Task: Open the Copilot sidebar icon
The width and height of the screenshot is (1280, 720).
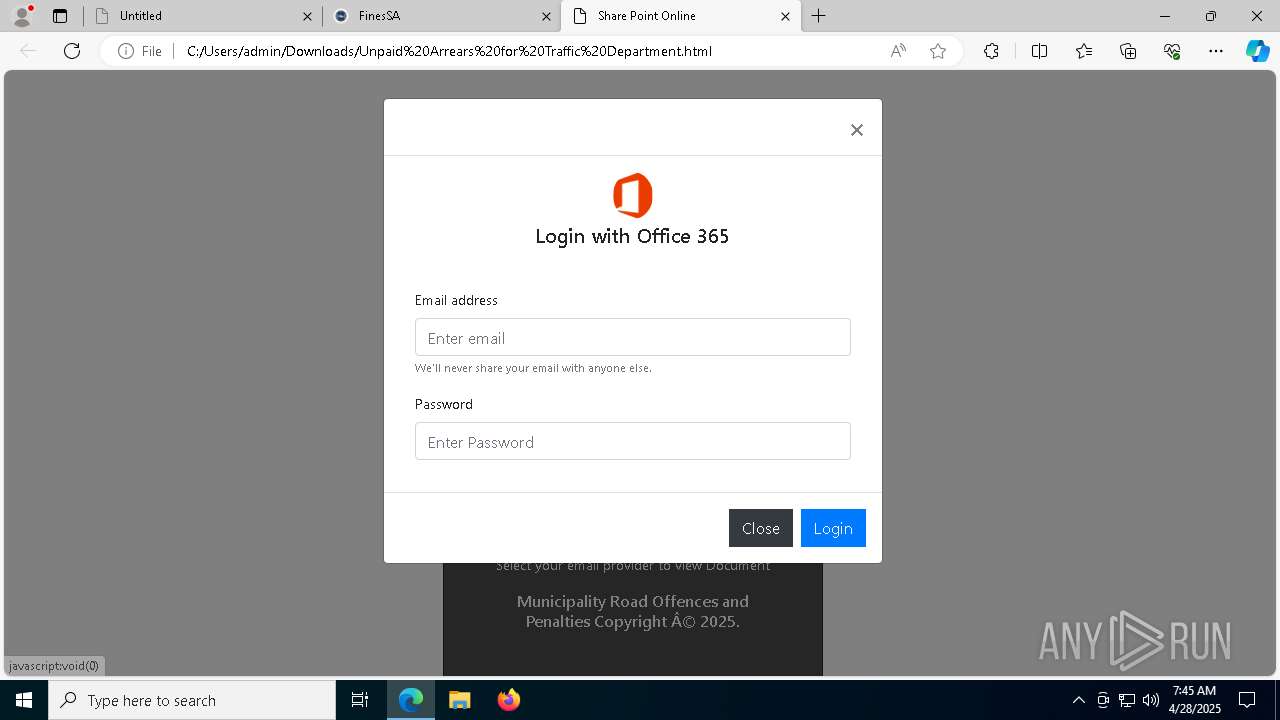Action: 1257,51
